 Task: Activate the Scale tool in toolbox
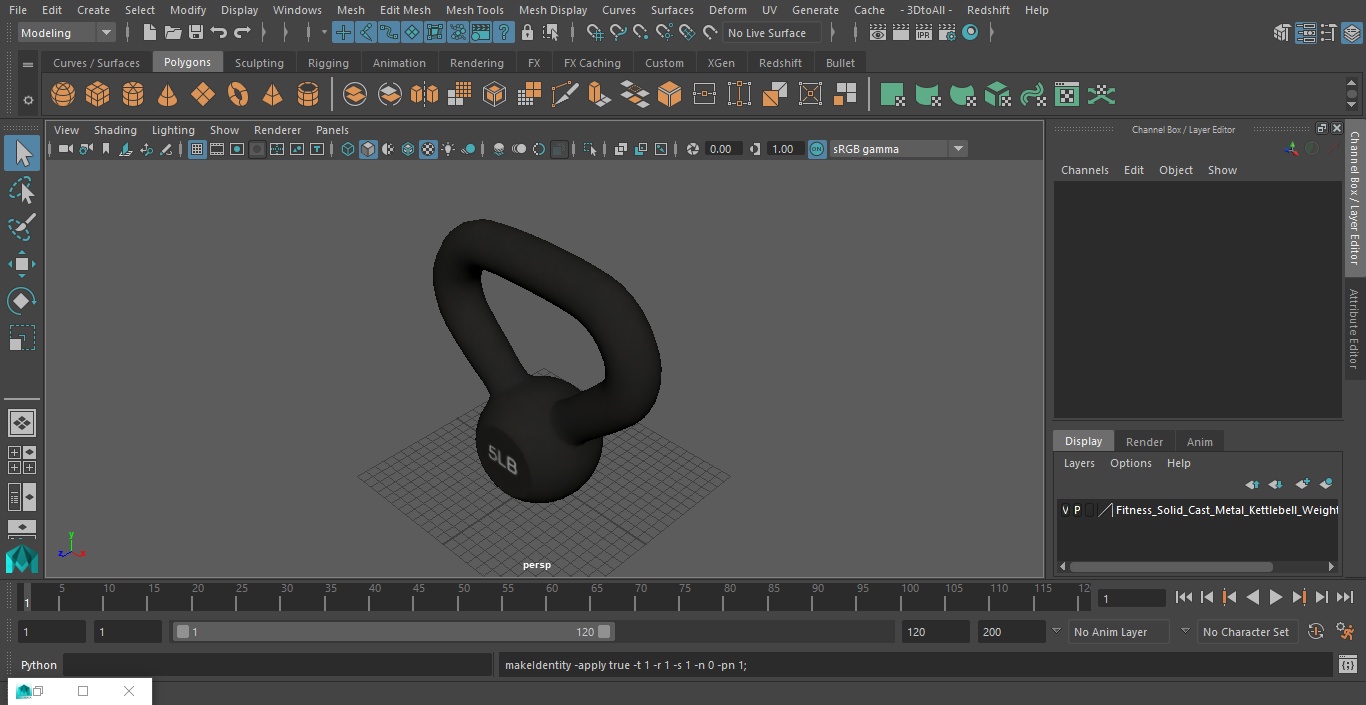click(x=22, y=338)
